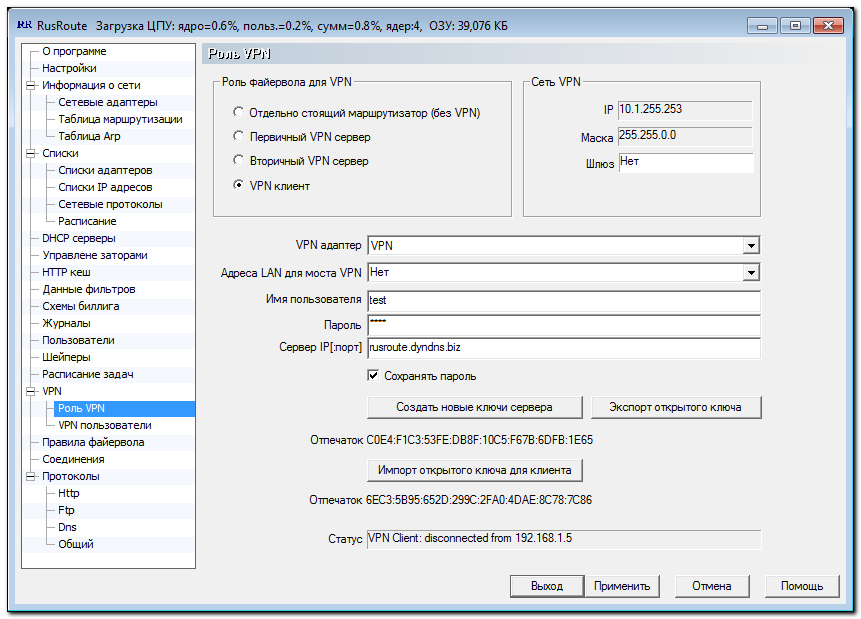
Task: Open Настройки in the tree
Action: (69, 68)
